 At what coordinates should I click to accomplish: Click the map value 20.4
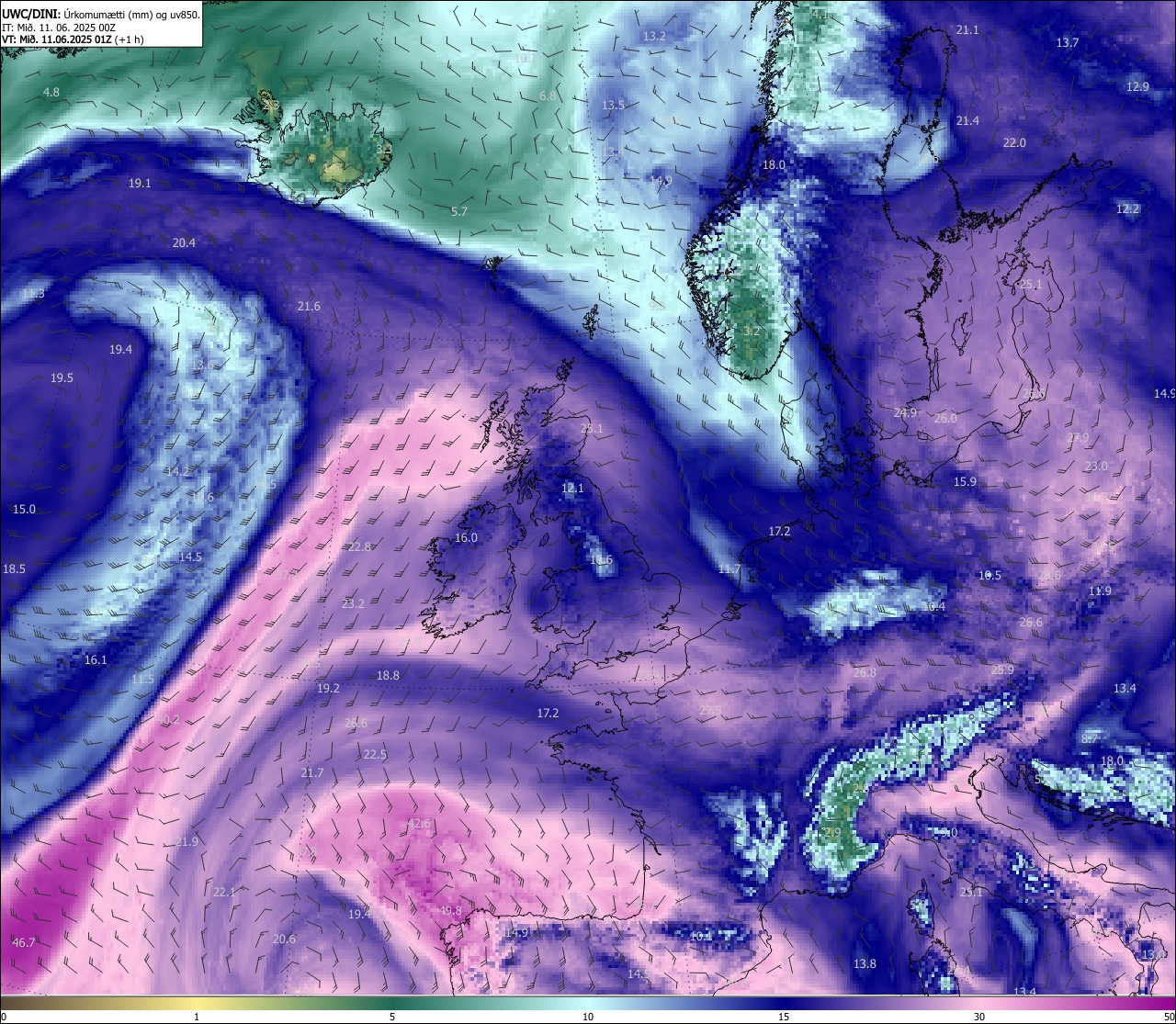pyautogui.click(x=184, y=243)
